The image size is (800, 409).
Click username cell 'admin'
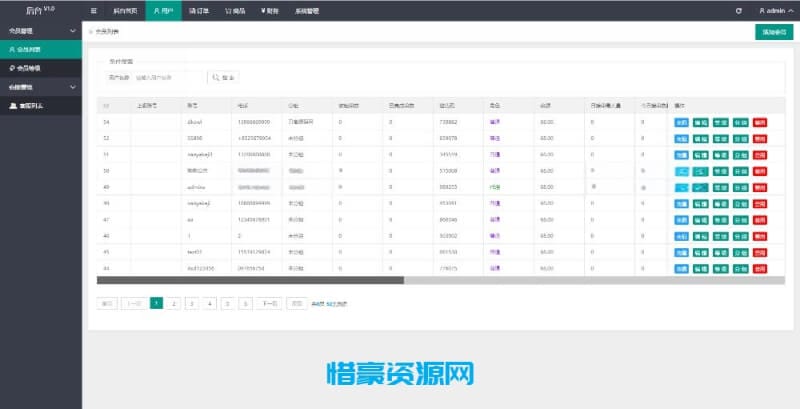195,187
